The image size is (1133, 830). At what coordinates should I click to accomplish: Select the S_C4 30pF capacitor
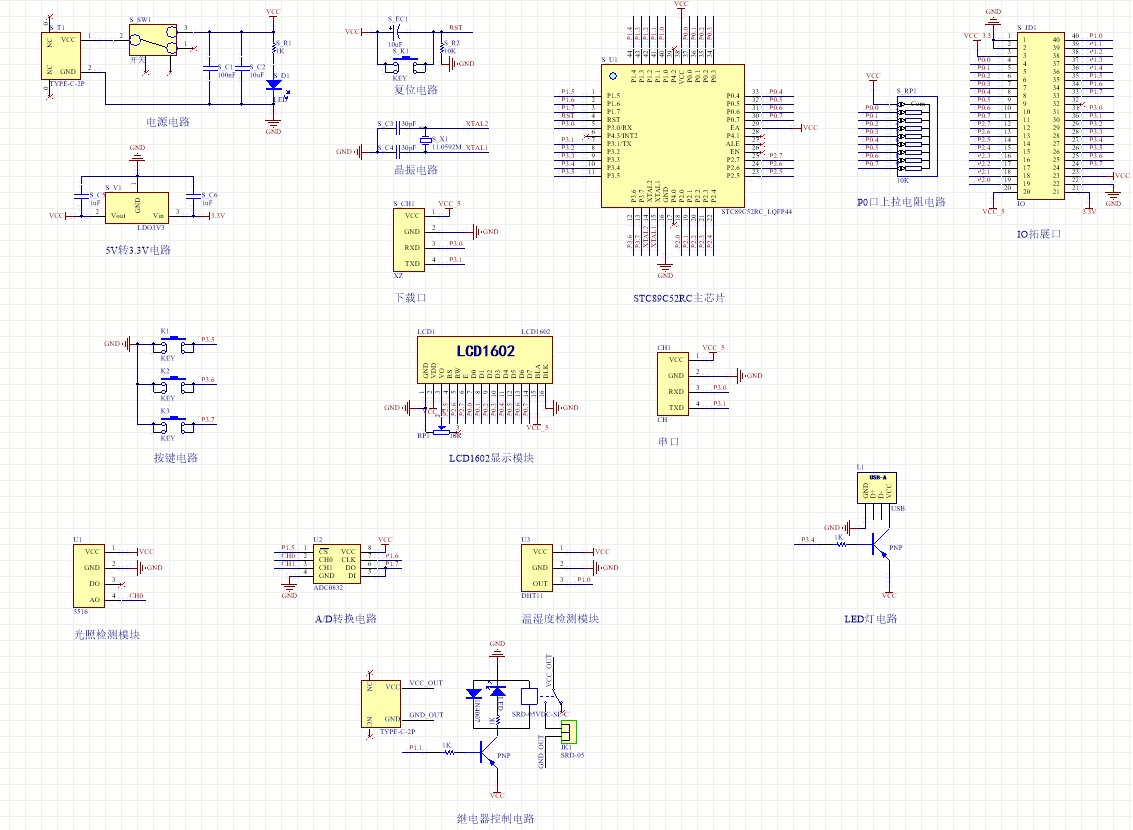click(x=397, y=151)
